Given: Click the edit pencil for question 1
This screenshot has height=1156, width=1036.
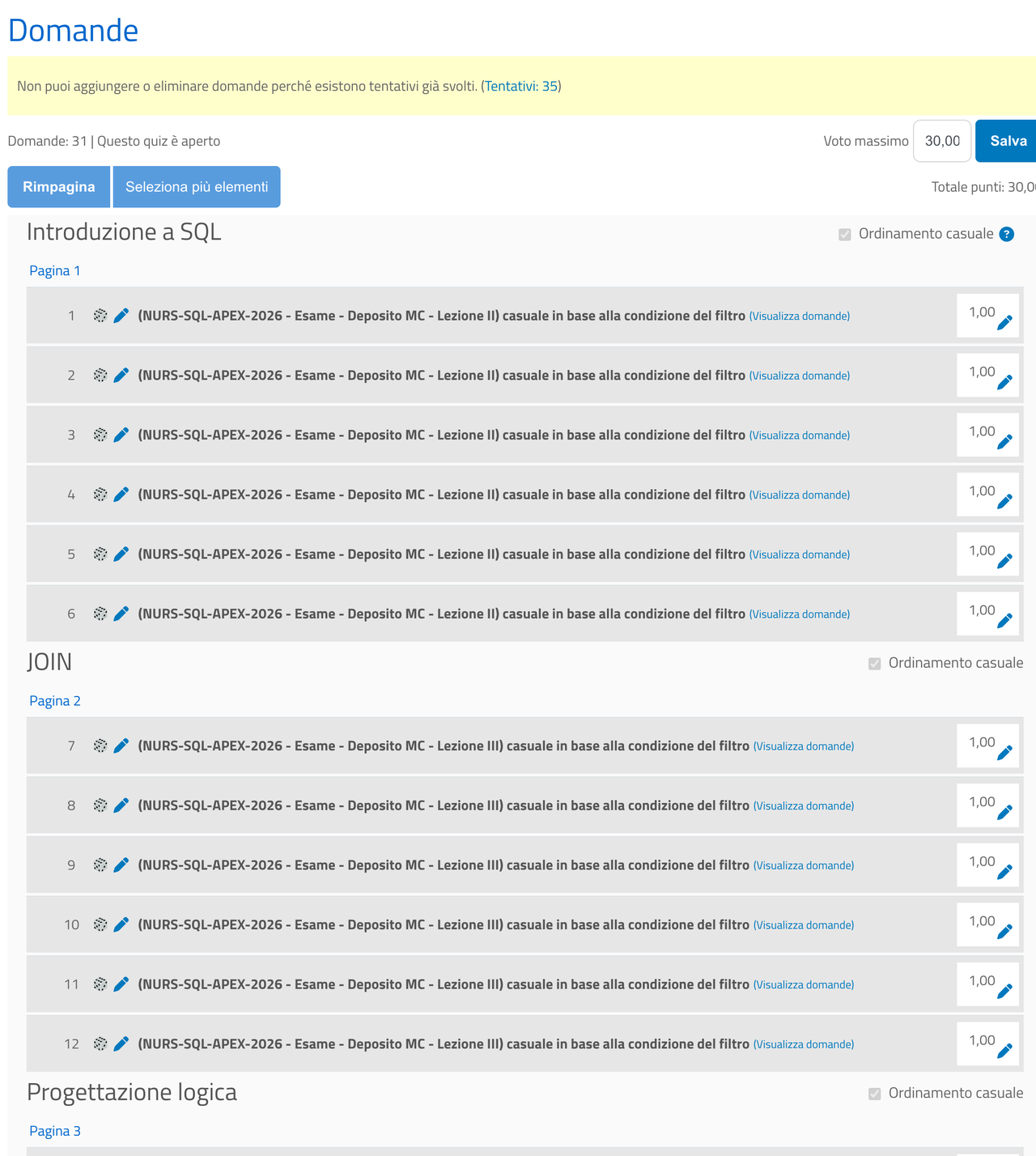Looking at the screenshot, I should coord(121,316).
